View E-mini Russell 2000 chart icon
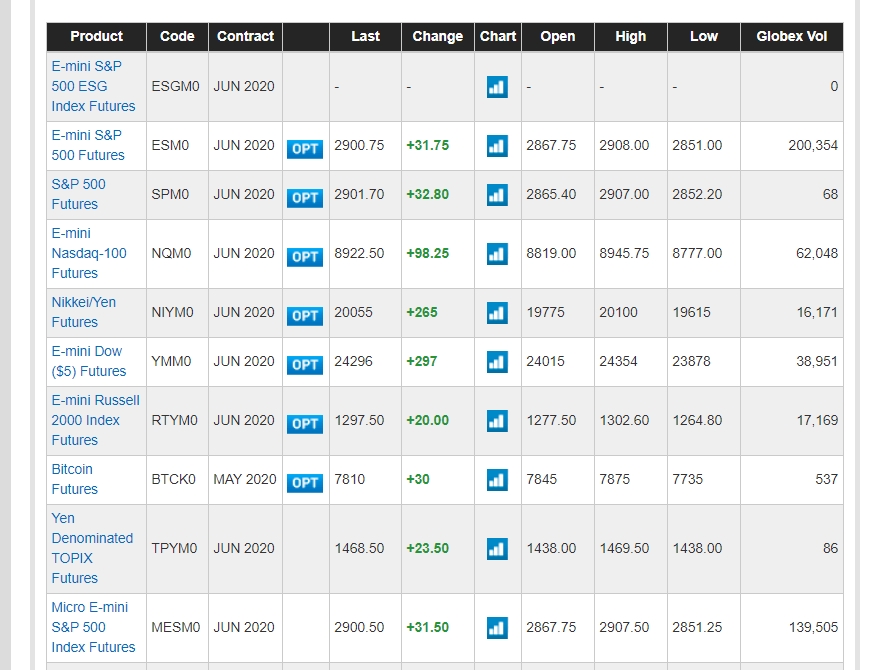 pos(497,421)
